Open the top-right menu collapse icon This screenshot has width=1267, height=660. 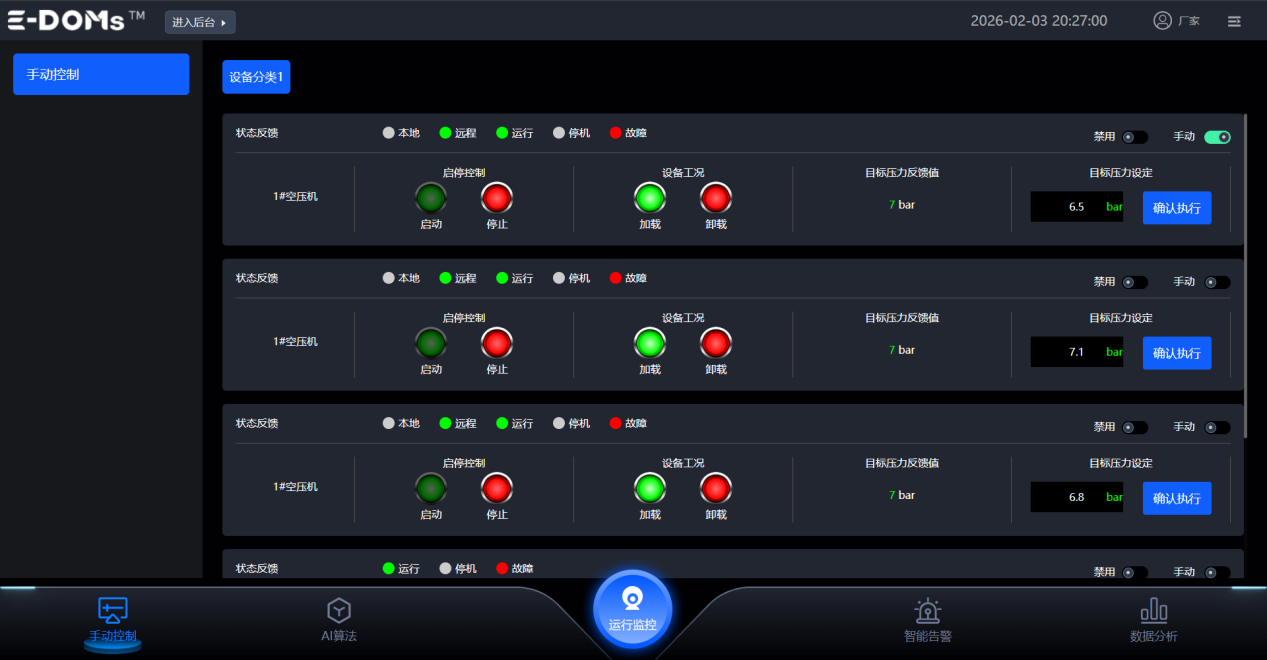(1234, 21)
